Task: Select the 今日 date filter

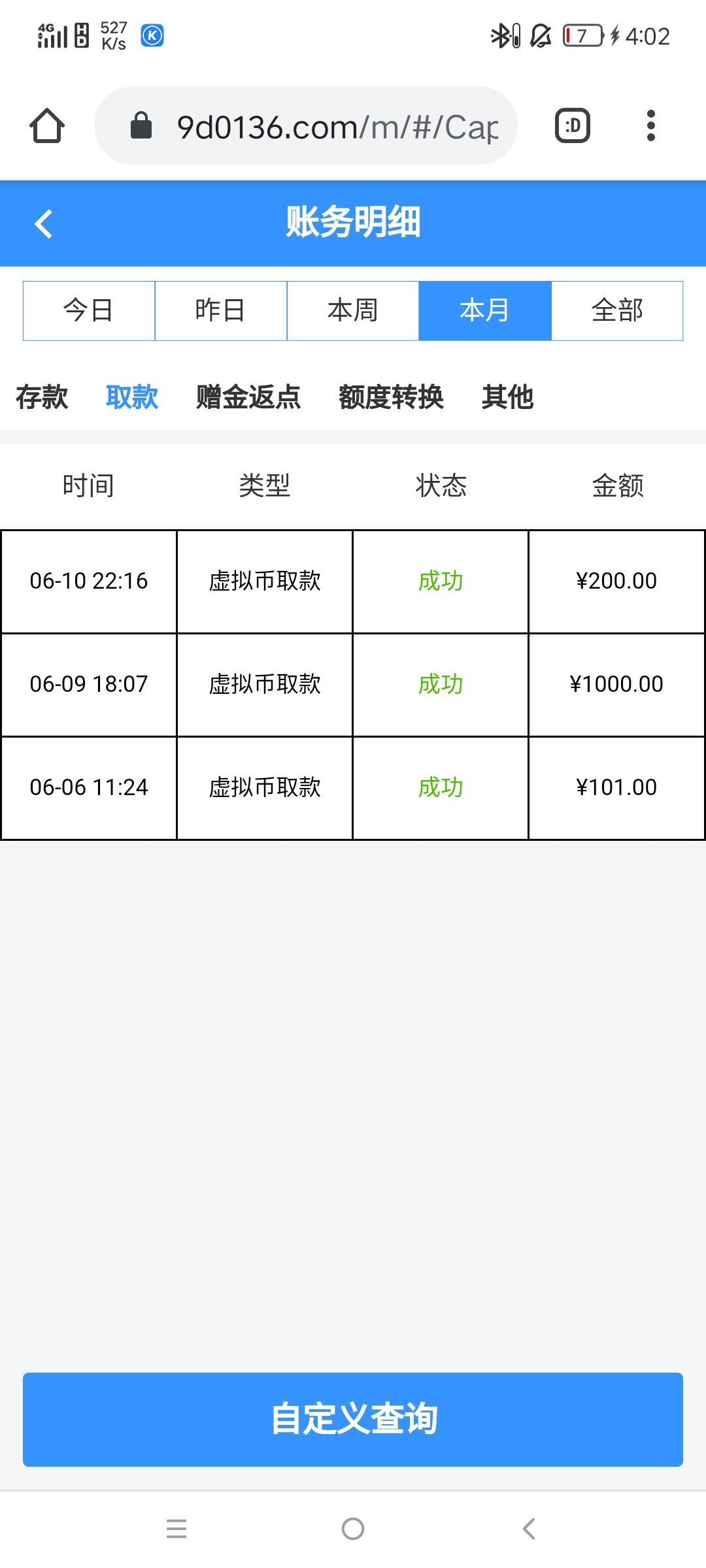Action: [89, 311]
